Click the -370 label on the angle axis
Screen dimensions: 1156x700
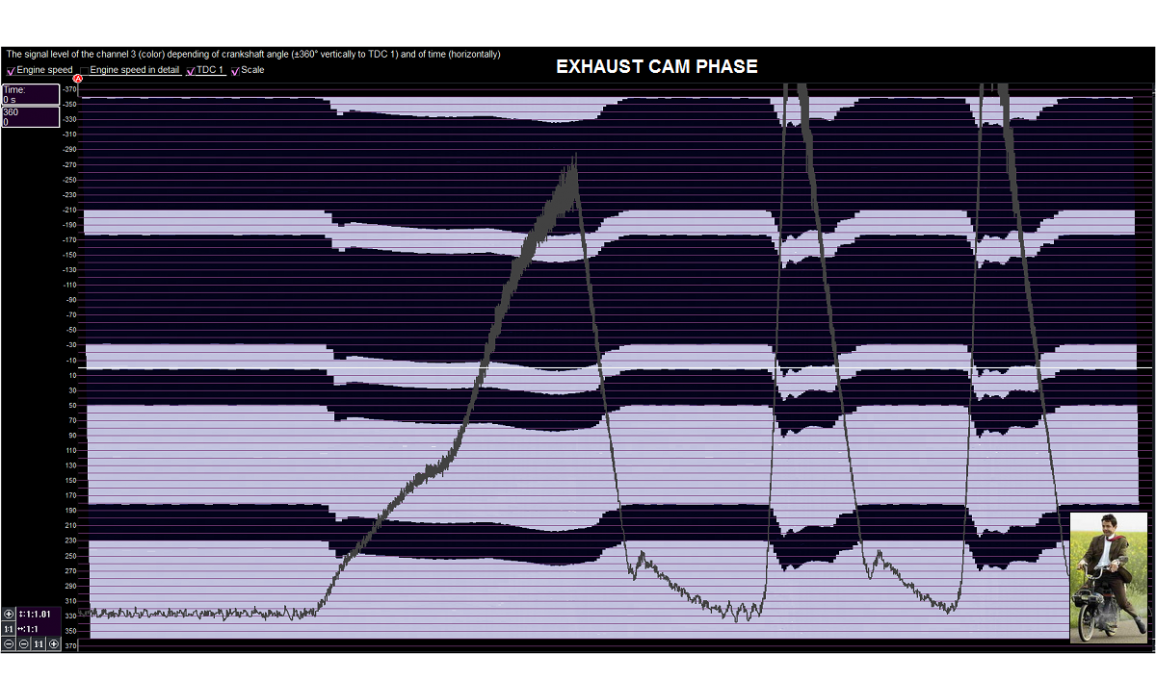click(x=69, y=90)
